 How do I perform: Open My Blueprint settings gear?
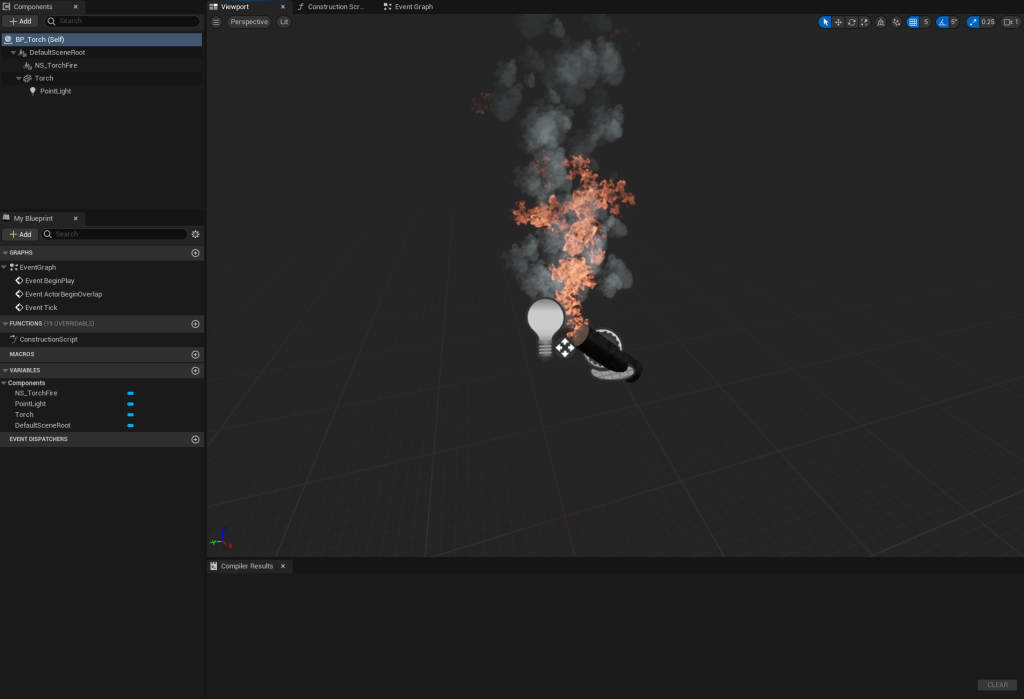[x=195, y=234]
